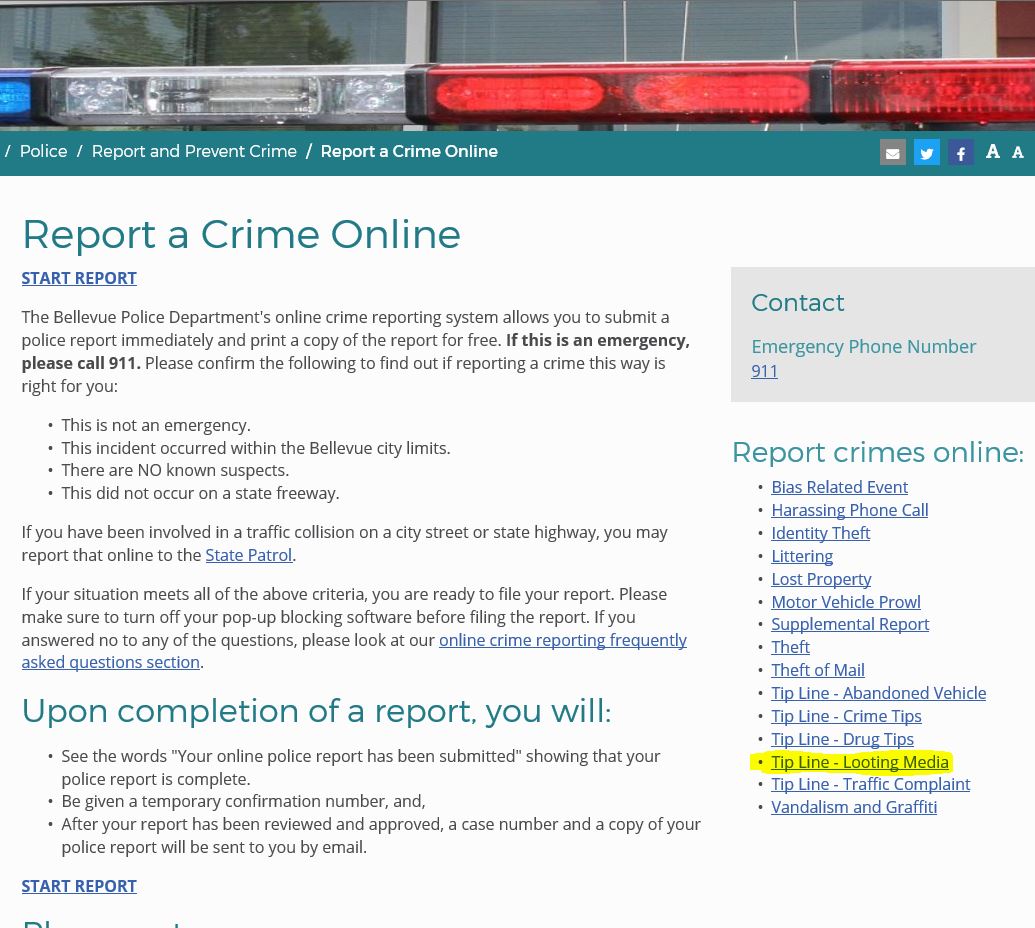Click the top START REPORT link
Image resolution: width=1035 pixels, height=928 pixels.
(x=79, y=278)
